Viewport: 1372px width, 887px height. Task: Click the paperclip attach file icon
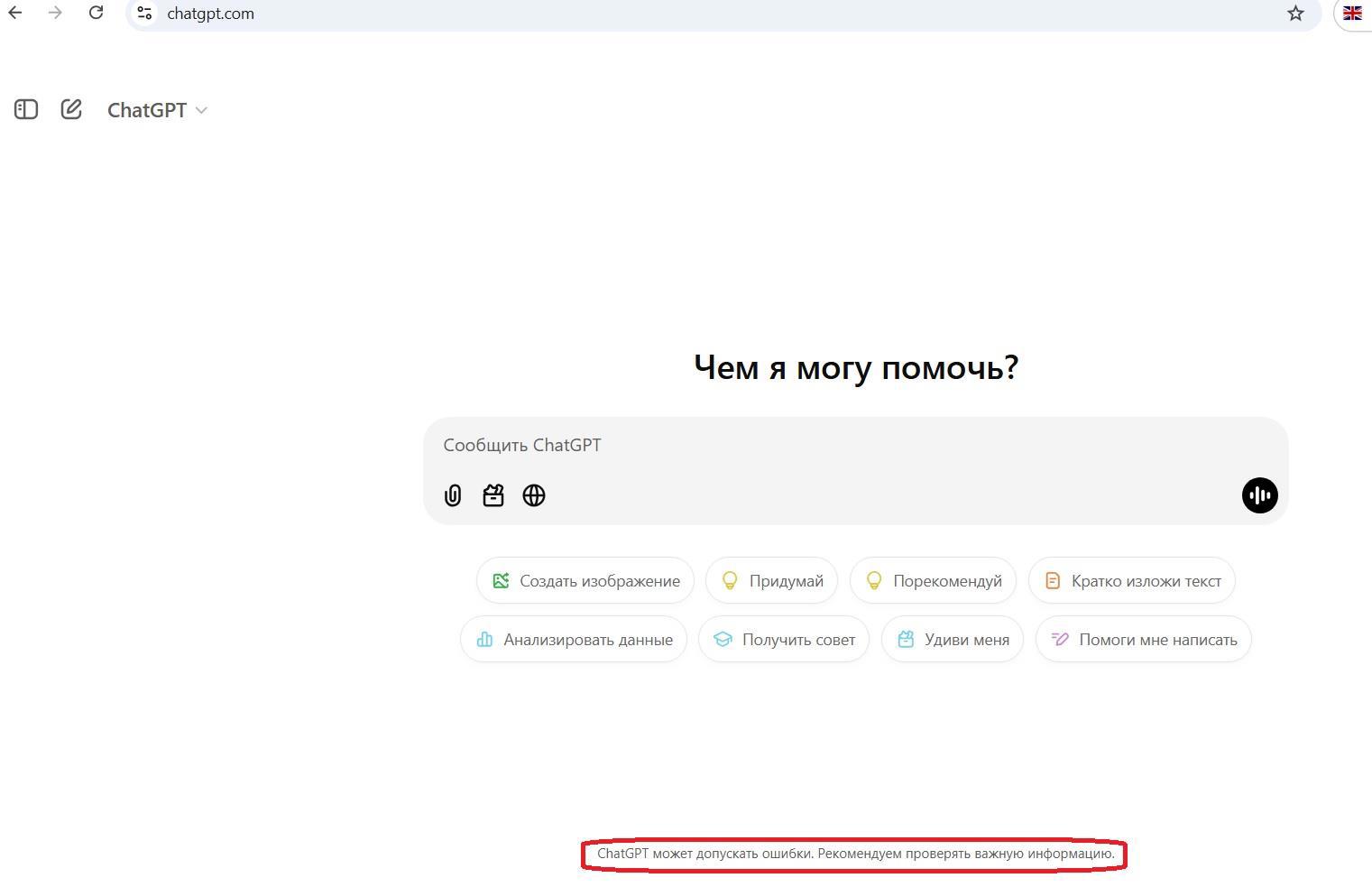(x=453, y=495)
